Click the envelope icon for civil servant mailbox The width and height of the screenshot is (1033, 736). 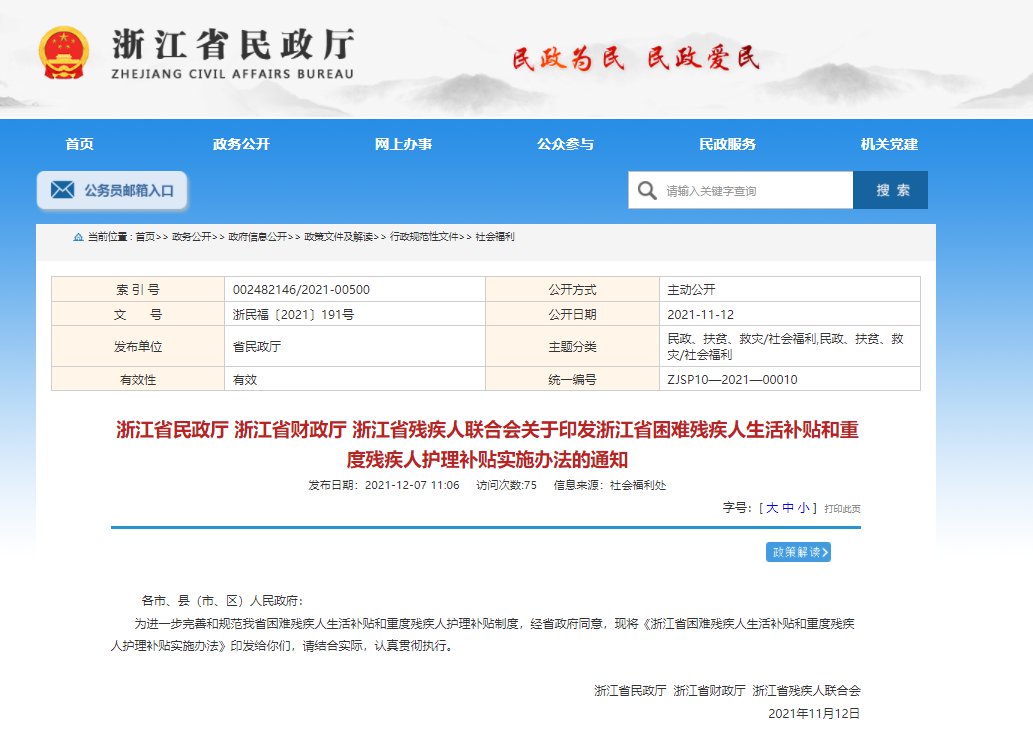[x=63, y=190]
